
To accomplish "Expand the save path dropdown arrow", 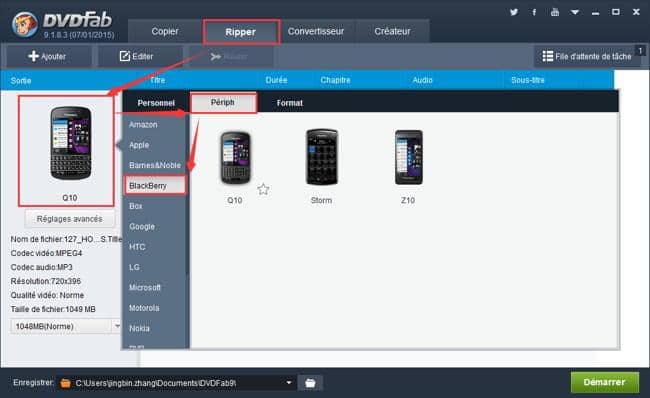I will (x=289, y=383).
